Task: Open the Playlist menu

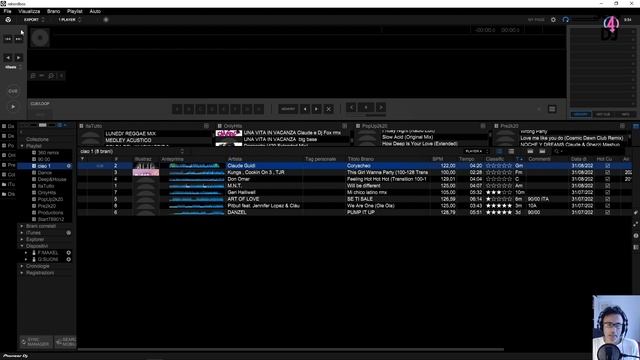Action: pos(75,11)
